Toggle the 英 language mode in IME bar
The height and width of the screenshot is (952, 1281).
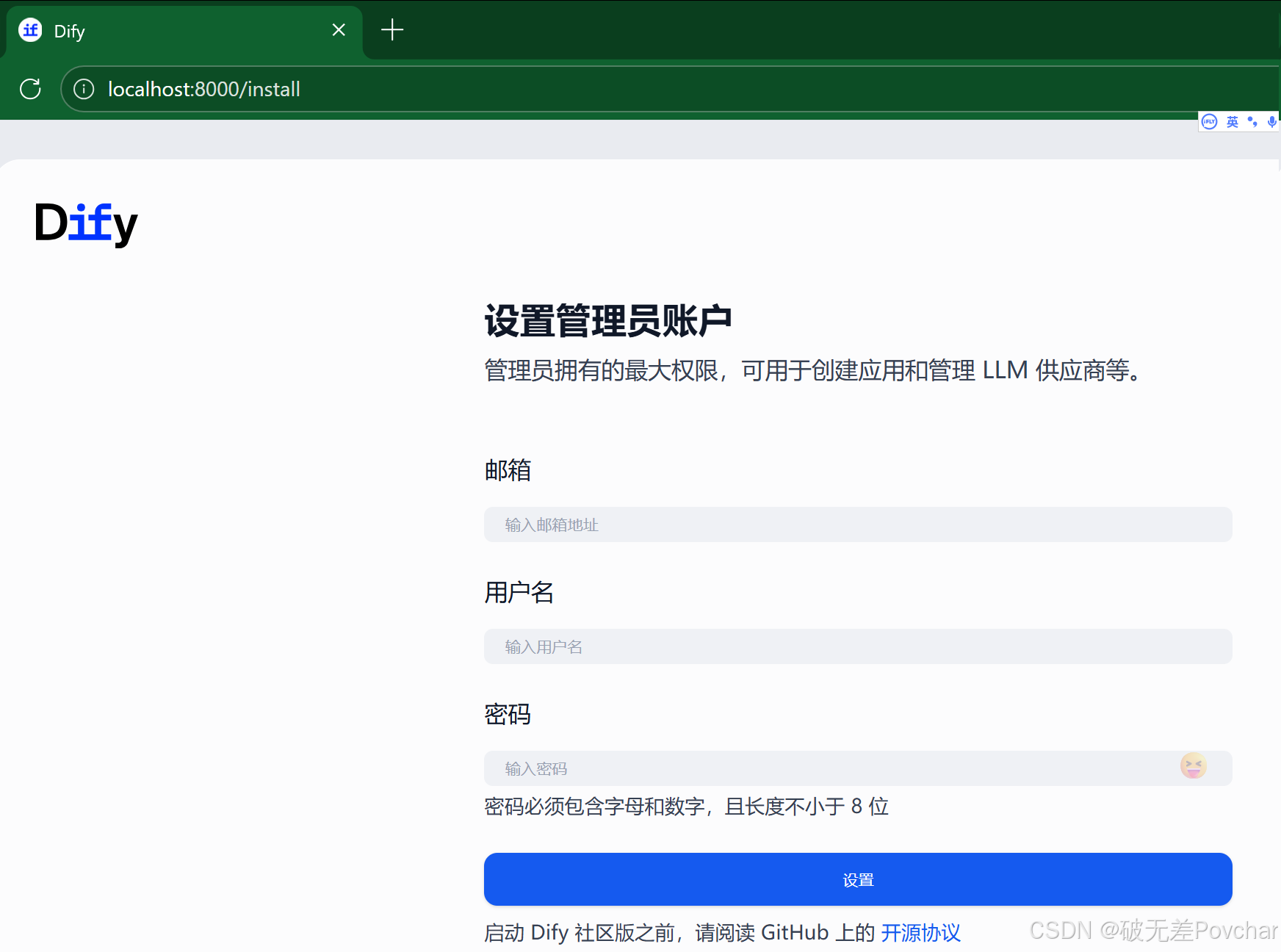coord(1232,122)
